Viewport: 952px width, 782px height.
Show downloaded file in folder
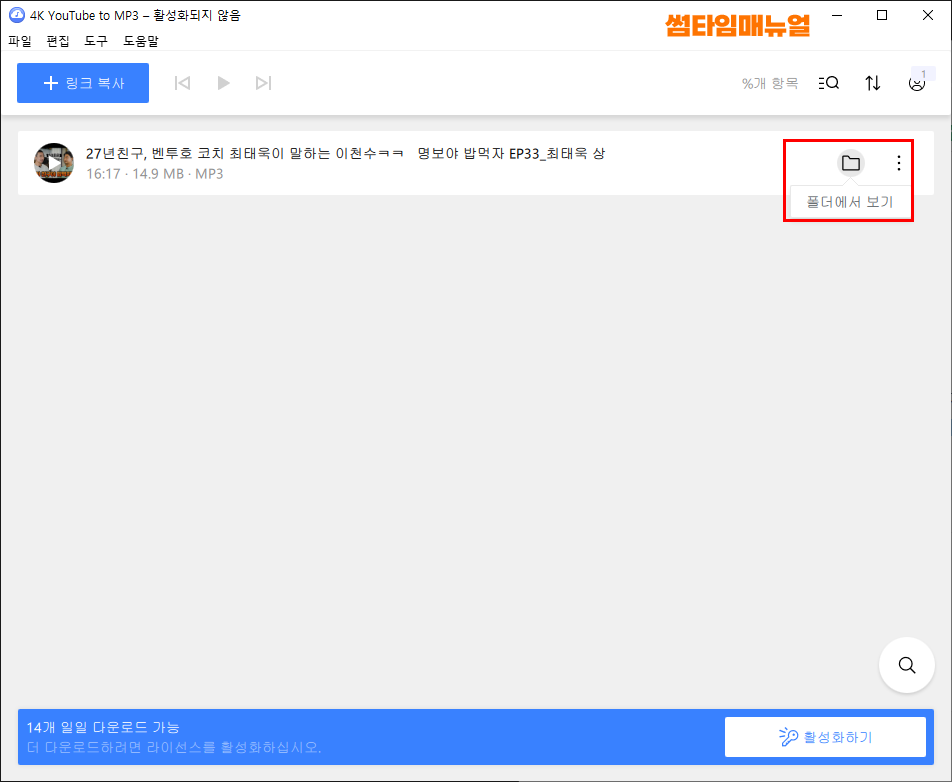(x=851, y=163)
